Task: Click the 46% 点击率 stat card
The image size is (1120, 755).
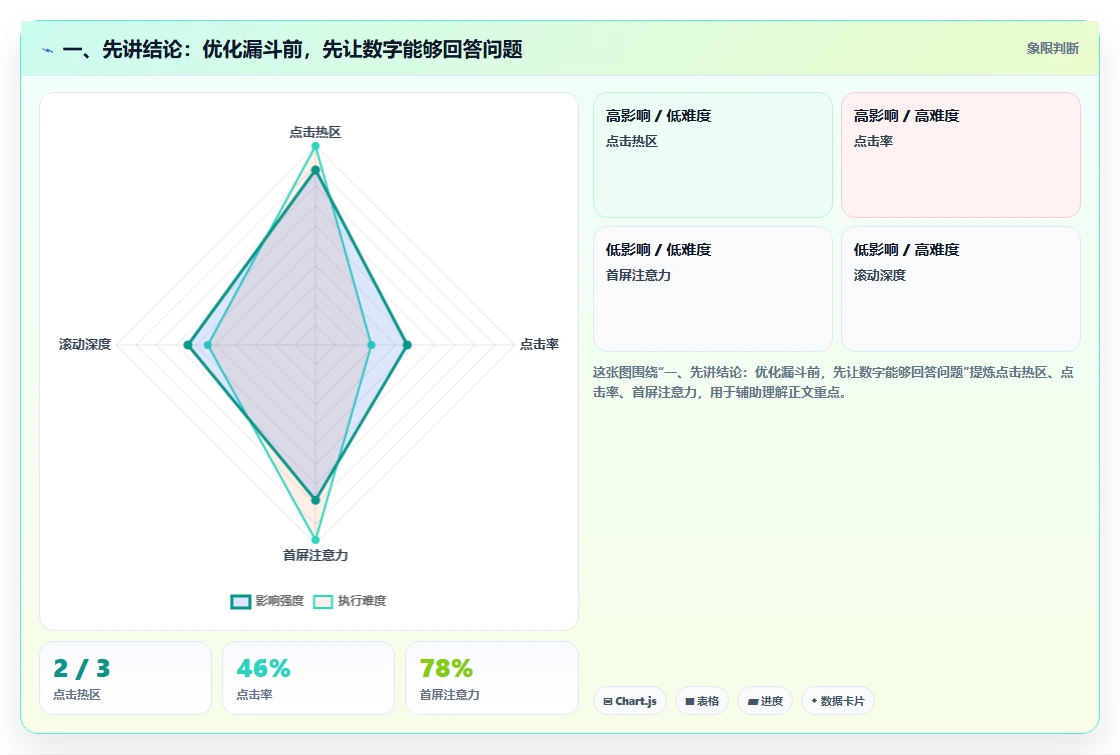Action: [309, 678]
